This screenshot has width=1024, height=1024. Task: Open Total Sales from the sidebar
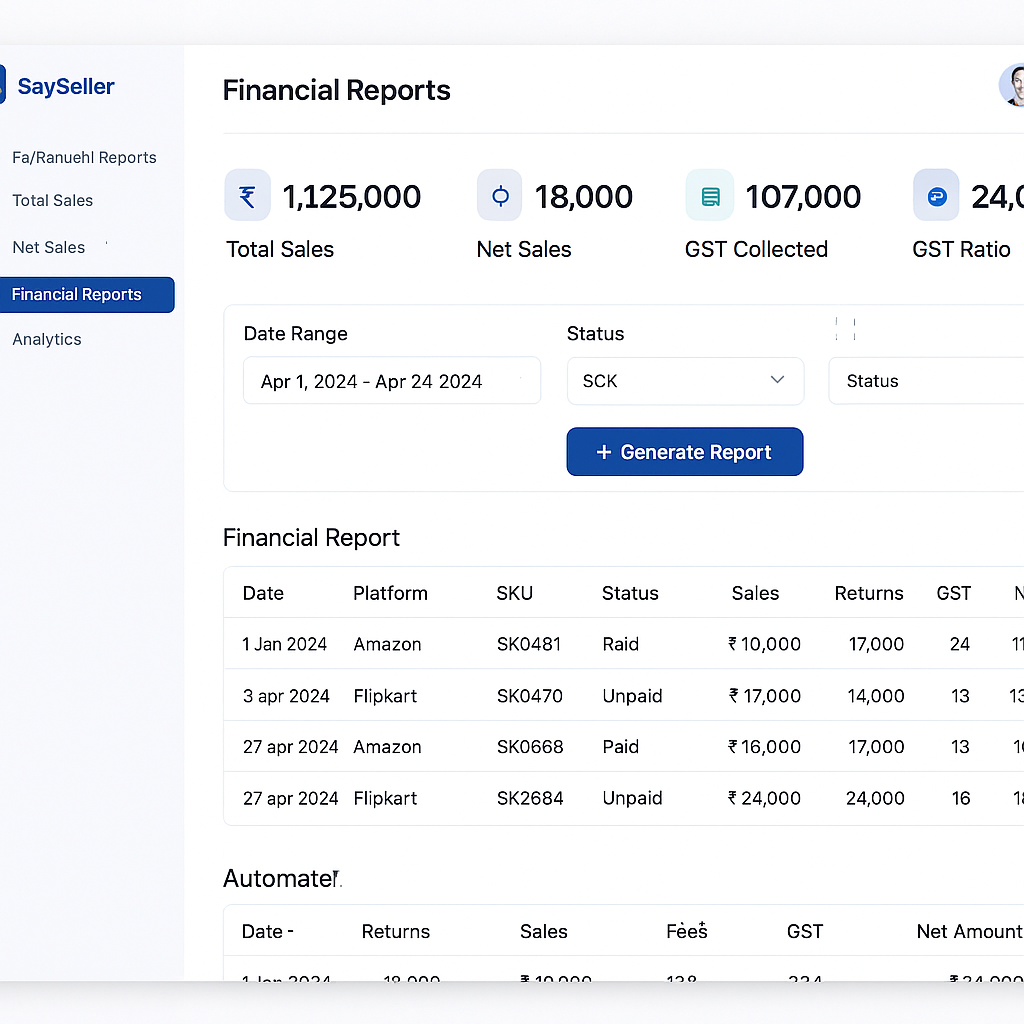(52, 200)
